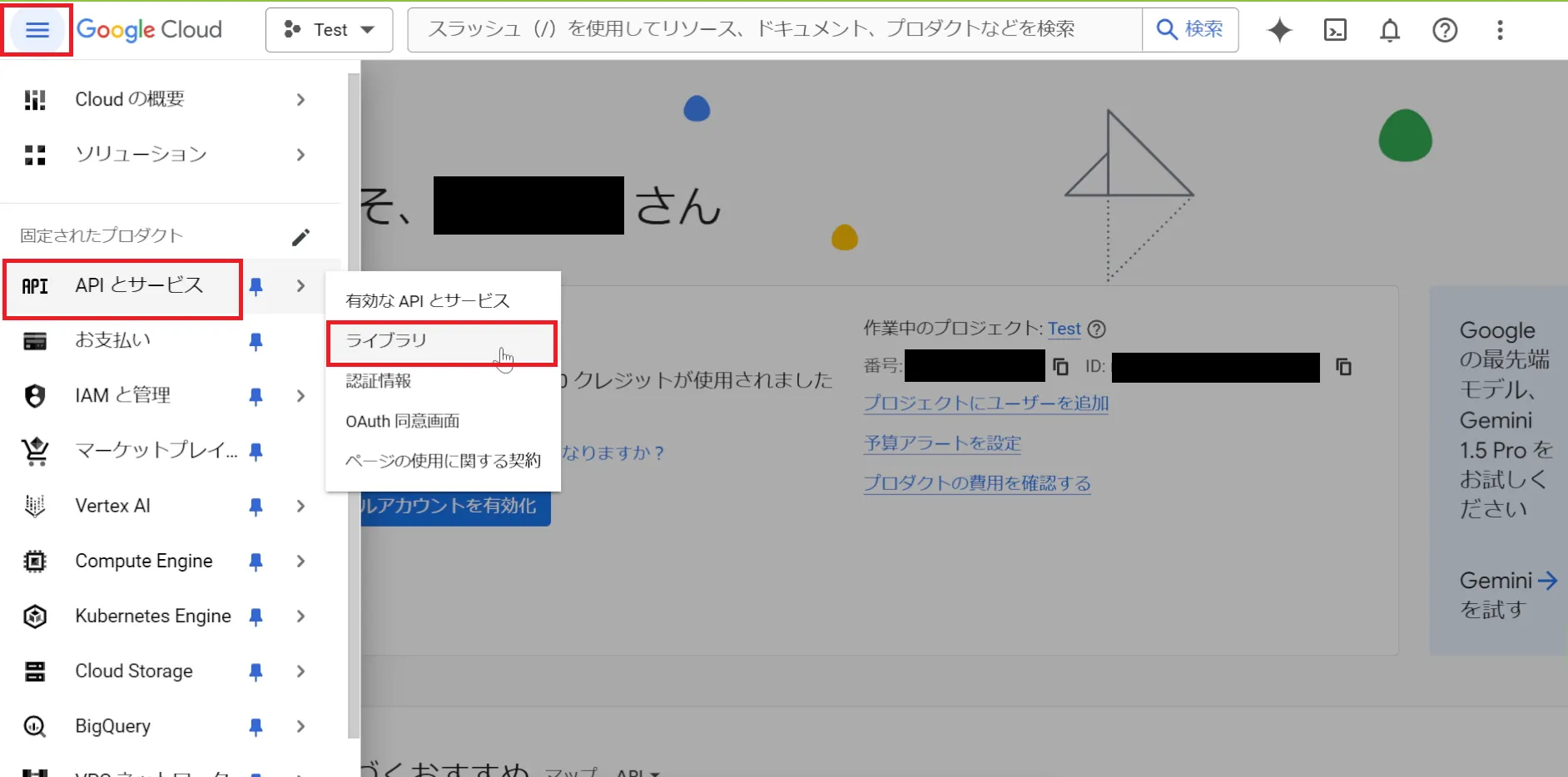Expand IAM と管理 submenu chevron
The height and width of the screenshot is (777, 1568).
pyautogui.click(x=300, y=396)
